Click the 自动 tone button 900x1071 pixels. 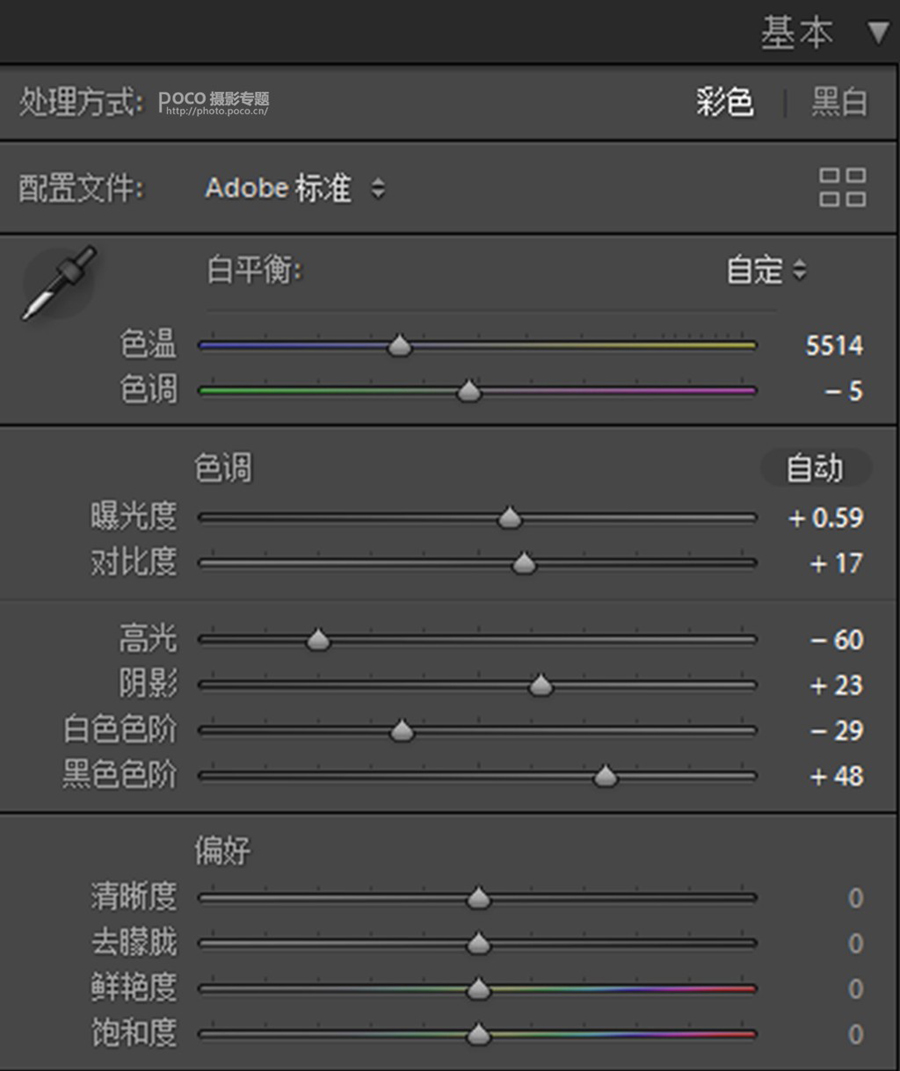(815, 468)
